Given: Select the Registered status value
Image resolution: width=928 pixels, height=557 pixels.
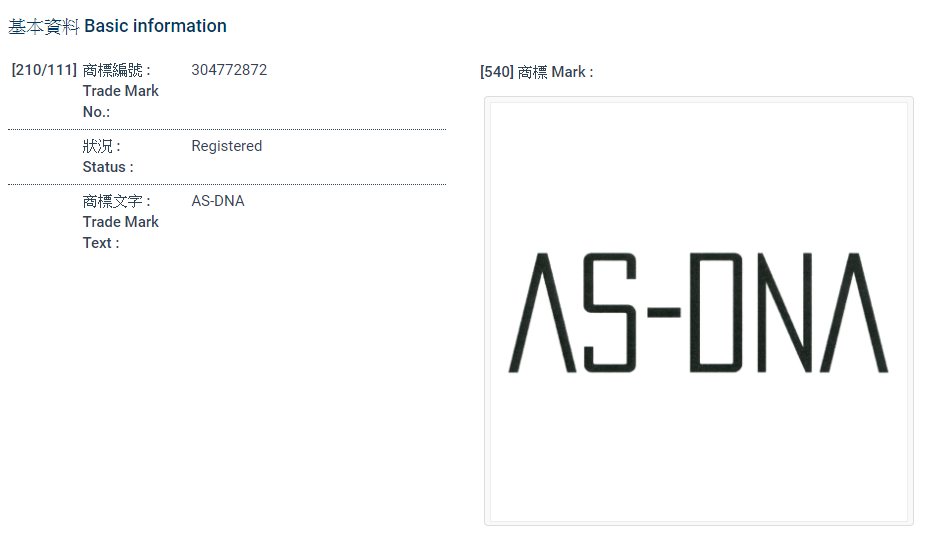Looking at the screenshot, I should click(x=226, y=146).
